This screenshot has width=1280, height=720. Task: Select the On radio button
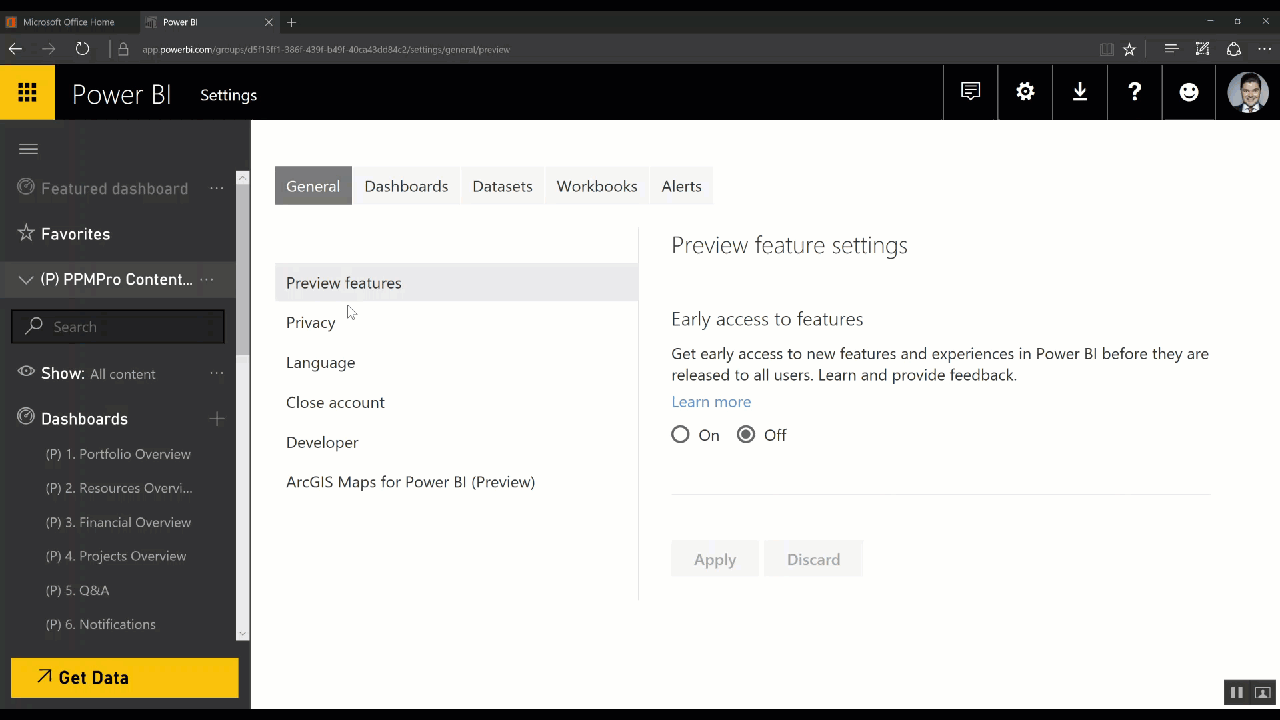[680, 435]
